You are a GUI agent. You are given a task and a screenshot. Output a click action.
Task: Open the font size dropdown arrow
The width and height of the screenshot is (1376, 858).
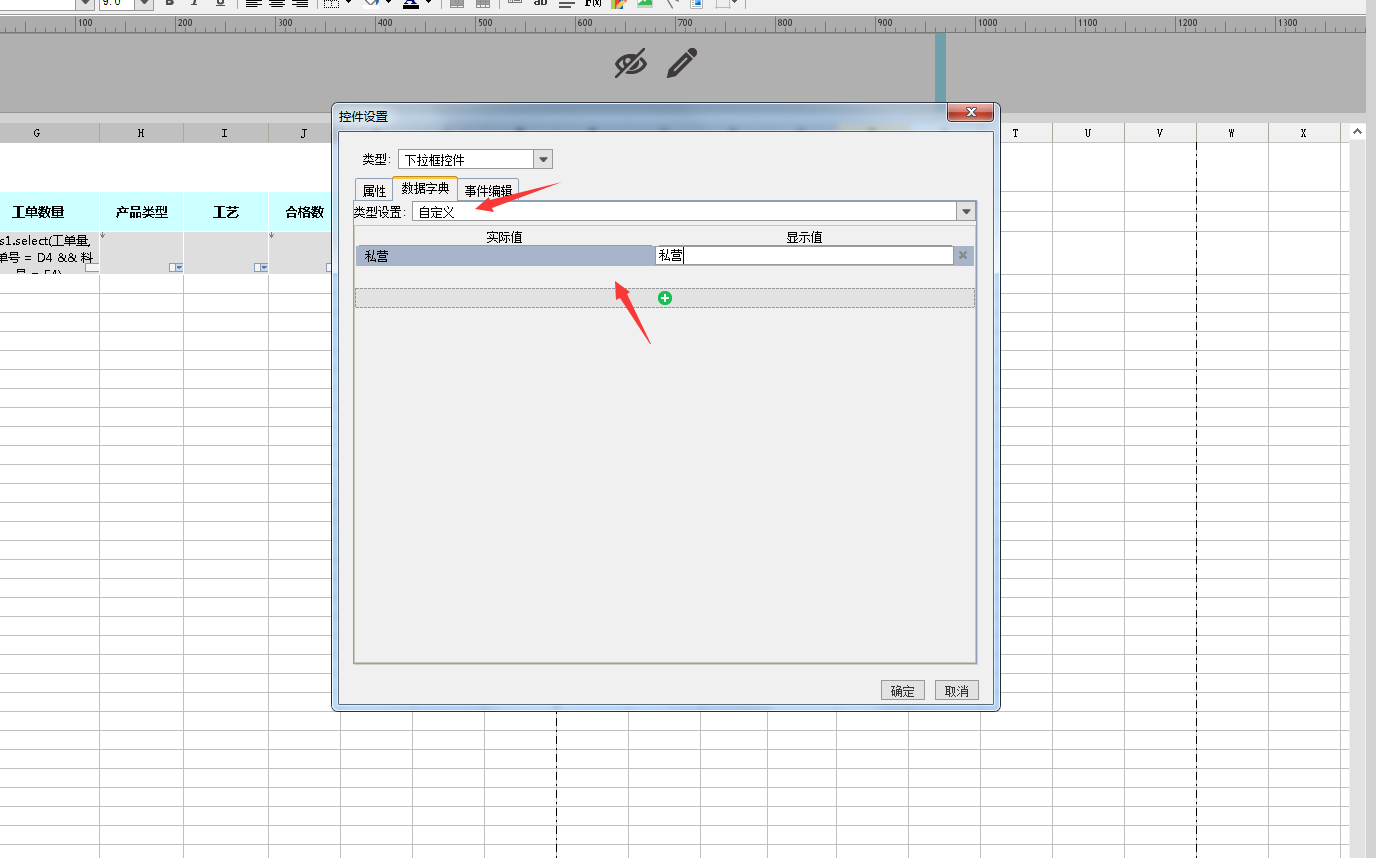pyautogui.click(x=143, y=4)
